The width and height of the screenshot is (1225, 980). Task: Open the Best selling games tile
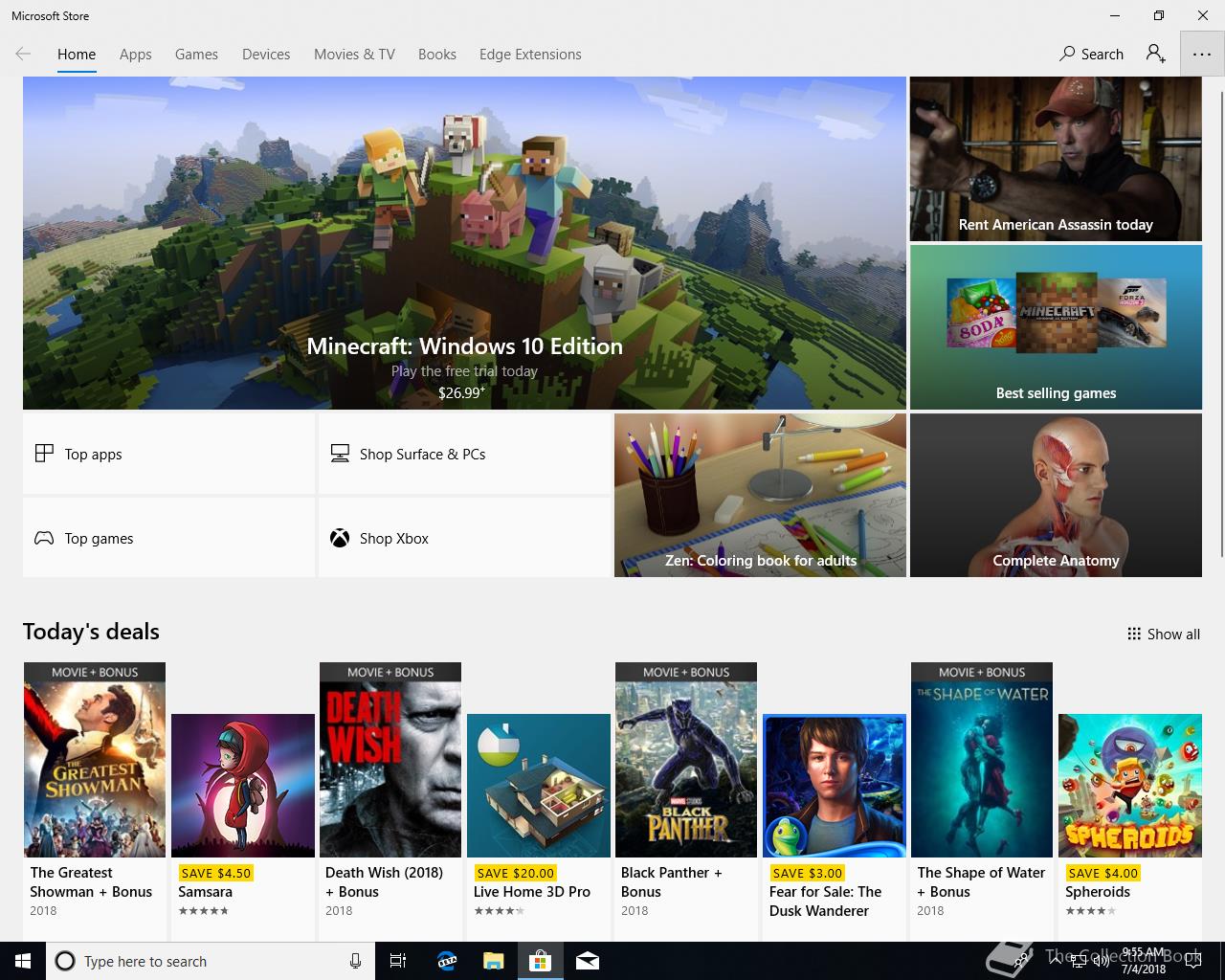[x=1056, y=327]
